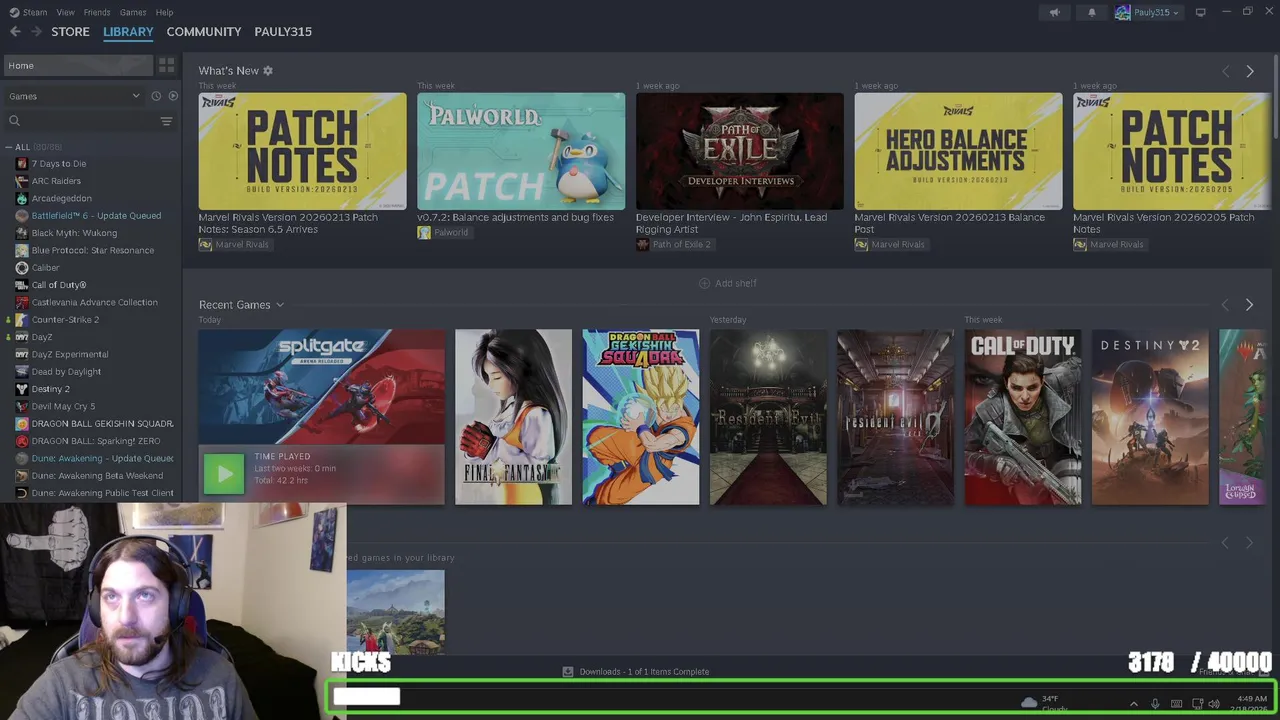Screen dimensions: 1280x720
Task: Select ARC Raiders in game list
Action: point(56,181)
